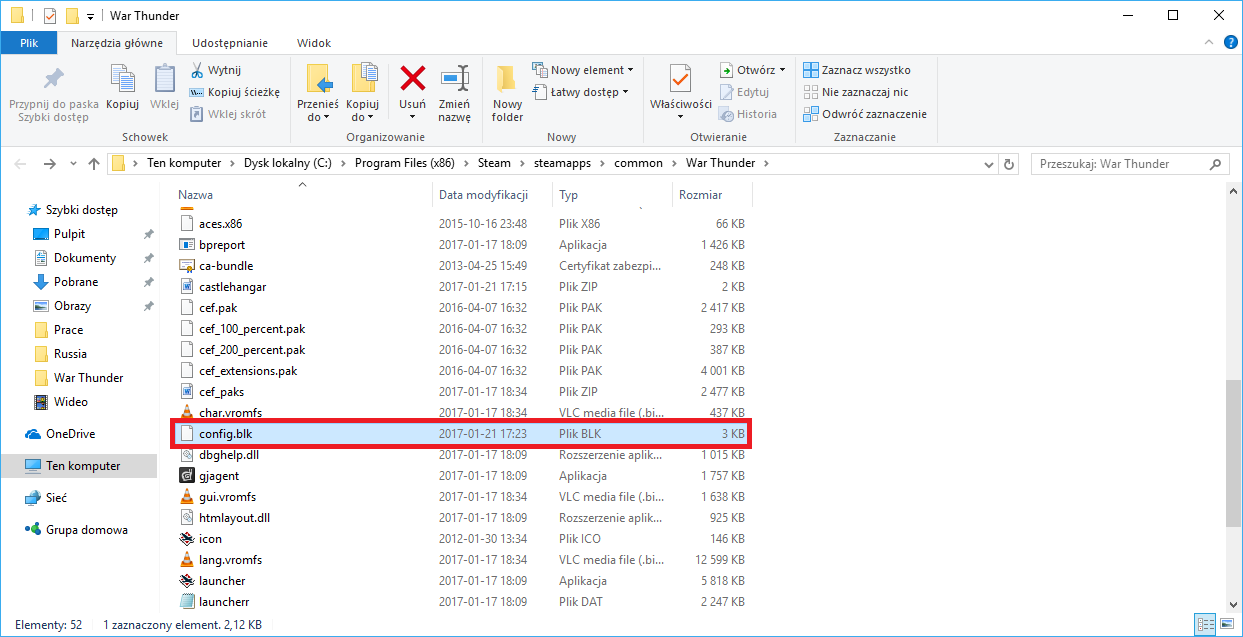Click the Nowy folder icon

coord(507,79)
